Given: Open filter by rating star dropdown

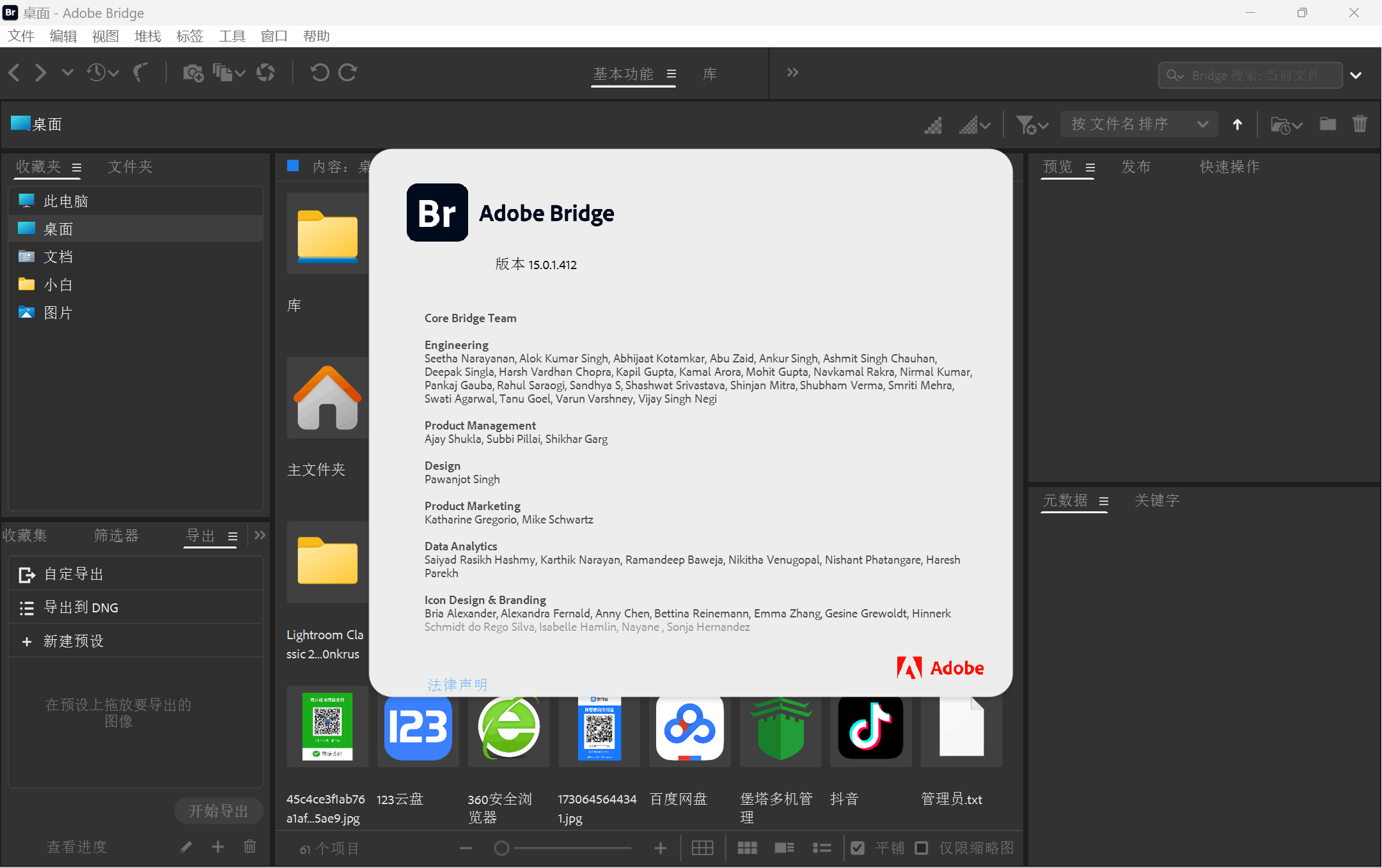Looking at the screenshot, I should coord(1032,125).
